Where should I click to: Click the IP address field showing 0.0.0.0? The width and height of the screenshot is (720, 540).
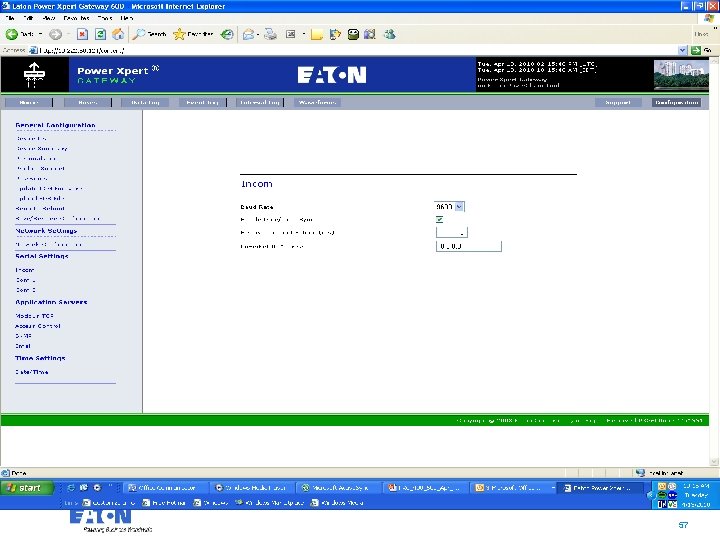point(469,246)
